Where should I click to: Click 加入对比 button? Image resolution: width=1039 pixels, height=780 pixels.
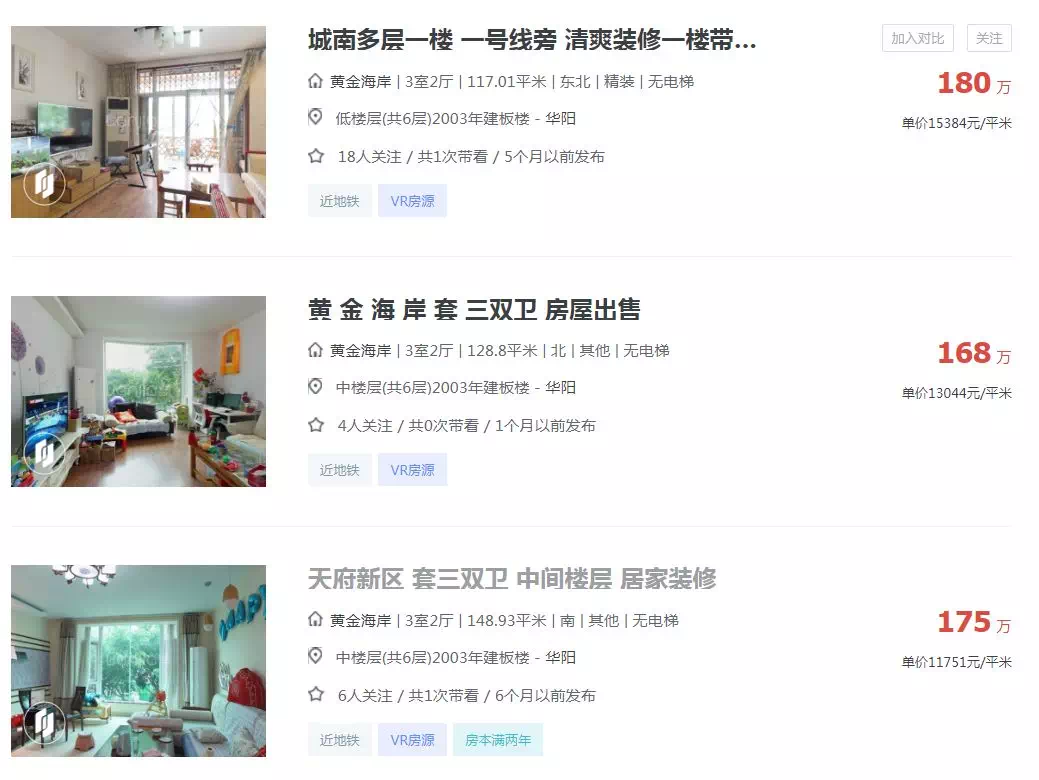918,38
